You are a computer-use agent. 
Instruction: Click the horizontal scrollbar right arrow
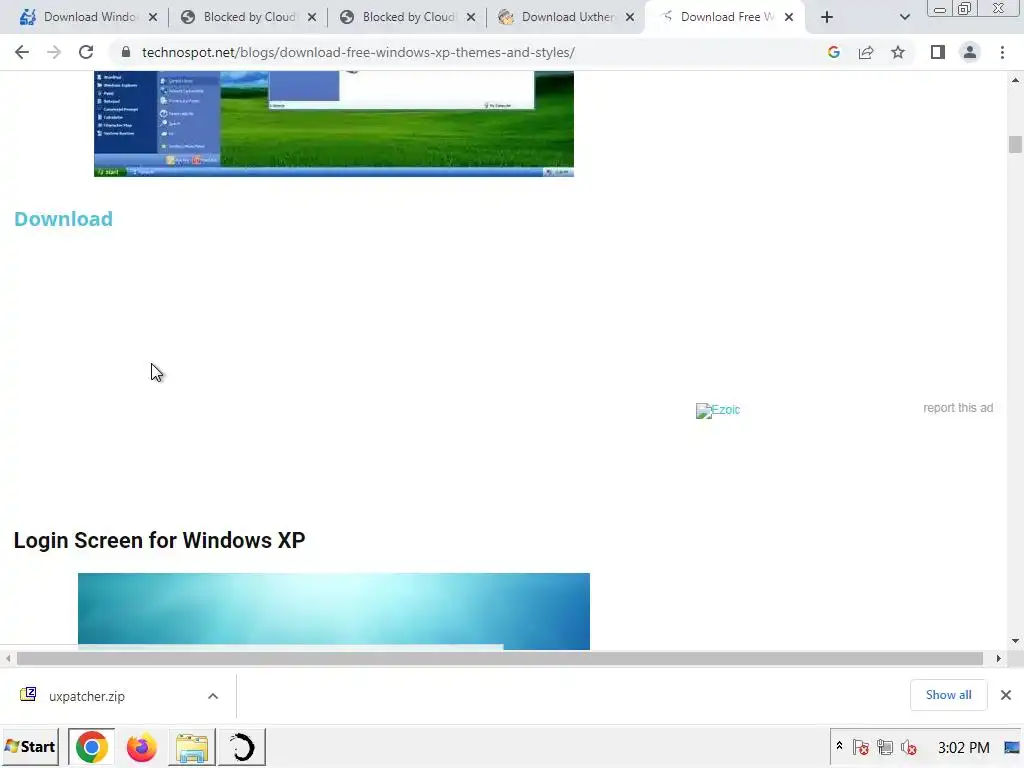(999, 658)
